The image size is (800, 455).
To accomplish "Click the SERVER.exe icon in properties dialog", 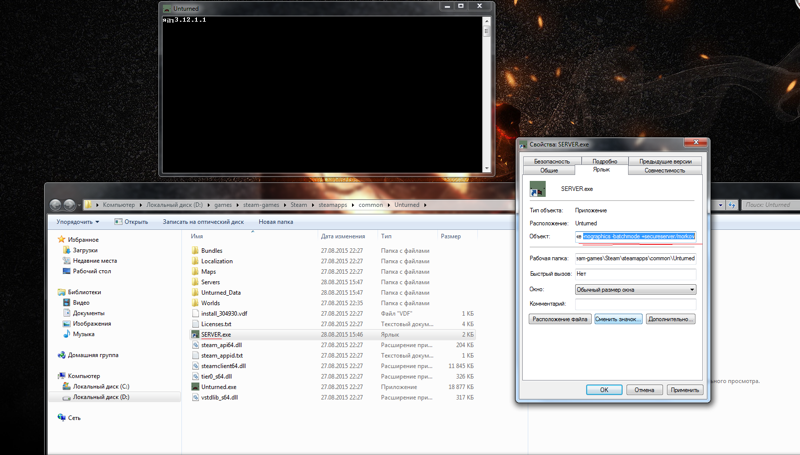I will coord(537,189).
